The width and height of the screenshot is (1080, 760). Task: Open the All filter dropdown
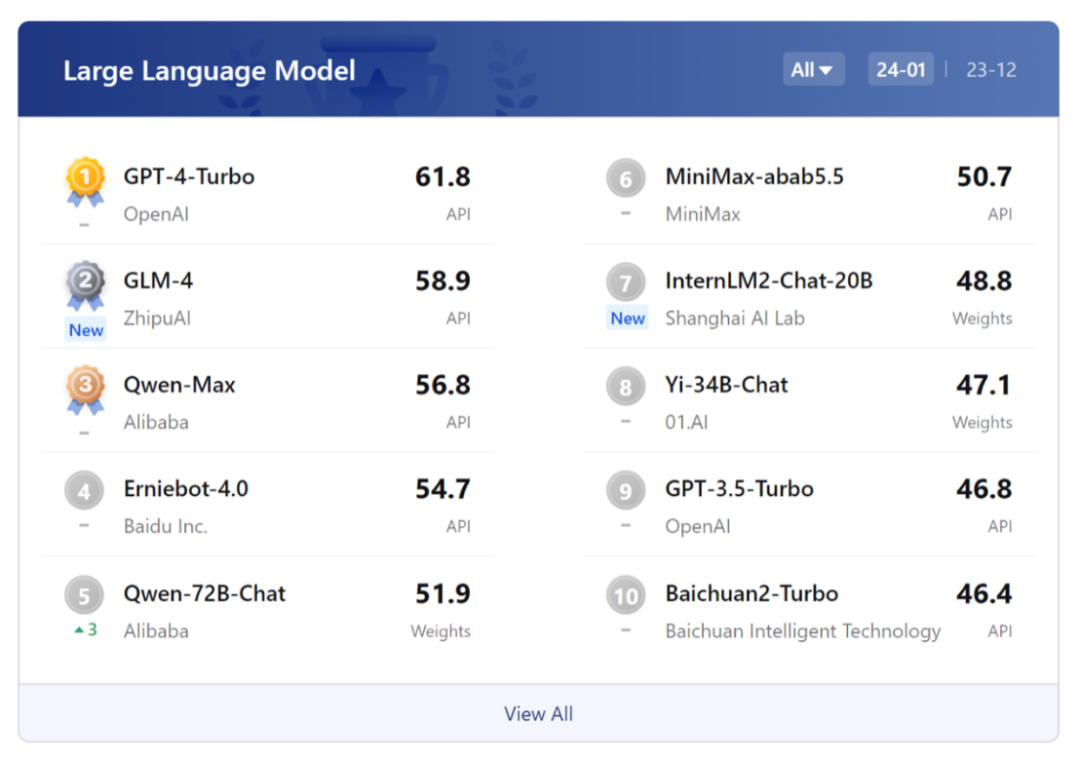click(x=812, y=70)
